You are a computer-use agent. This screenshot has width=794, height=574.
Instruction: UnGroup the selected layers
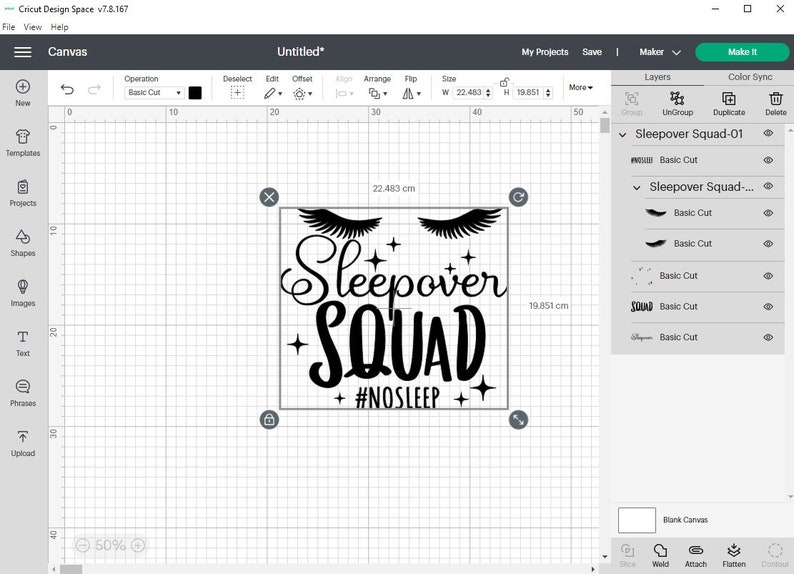677,103
